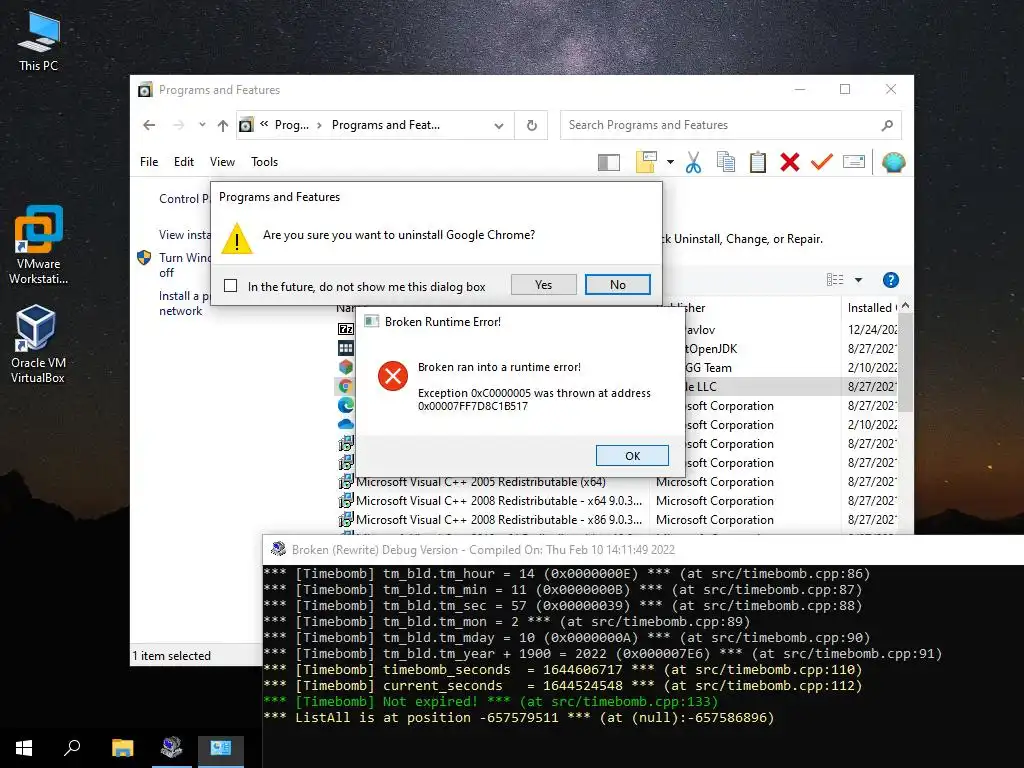Click the blue Help question mark icon

coord(891,280)
